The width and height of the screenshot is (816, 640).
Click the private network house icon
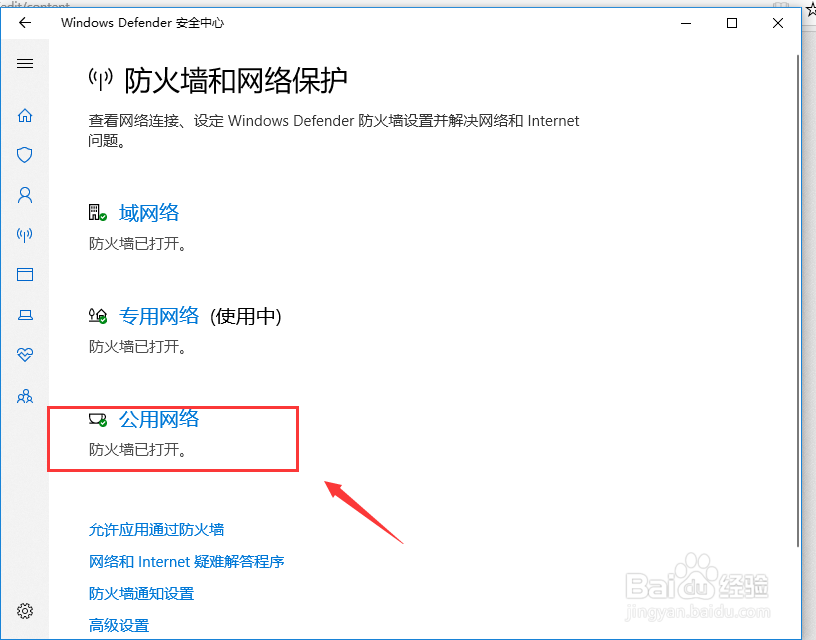coord(97,315)
